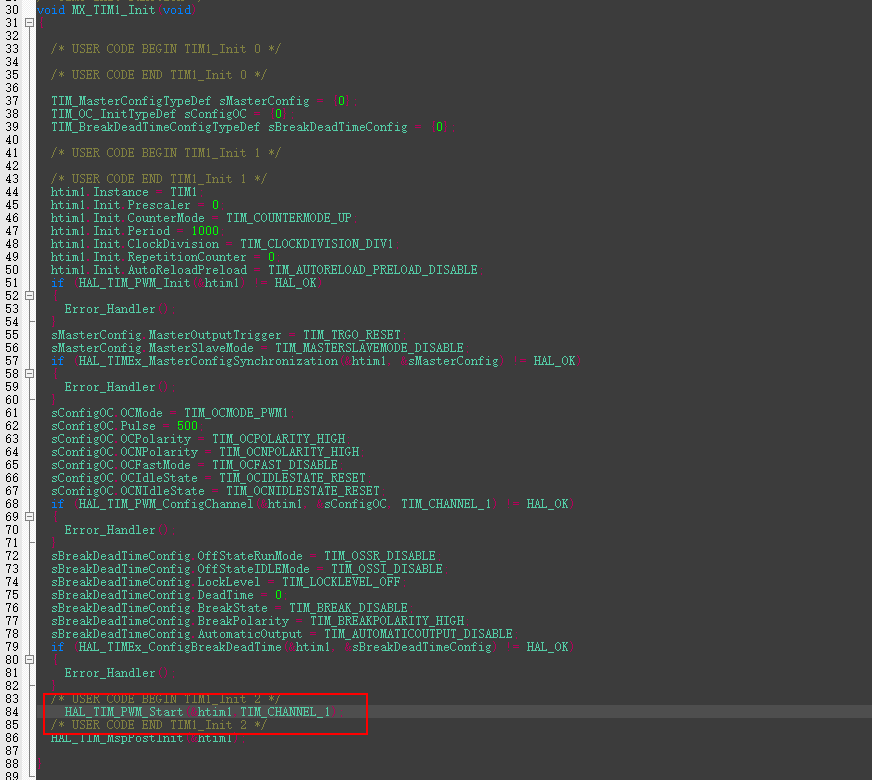Collapse the fold marker at line 80
The height and width of the screenshot is (780, 872).
tap(29, 659)
